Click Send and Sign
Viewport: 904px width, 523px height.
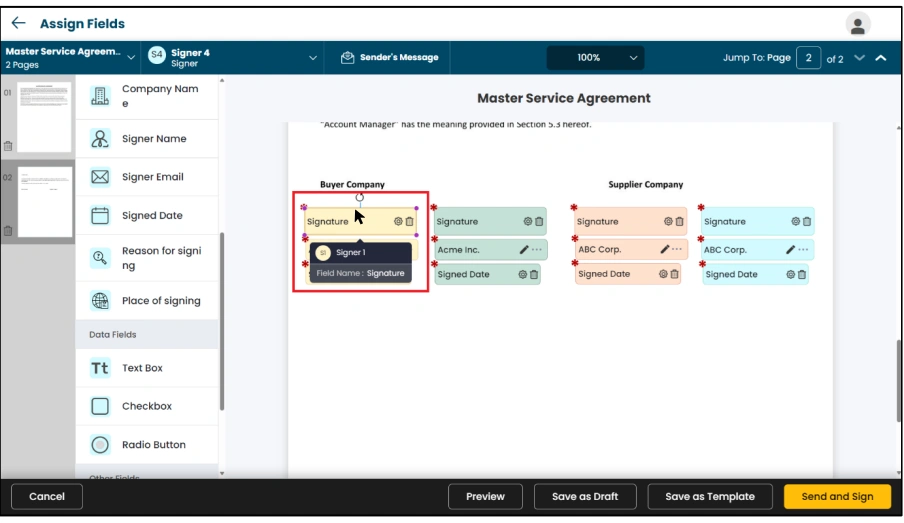pos(837,496)
